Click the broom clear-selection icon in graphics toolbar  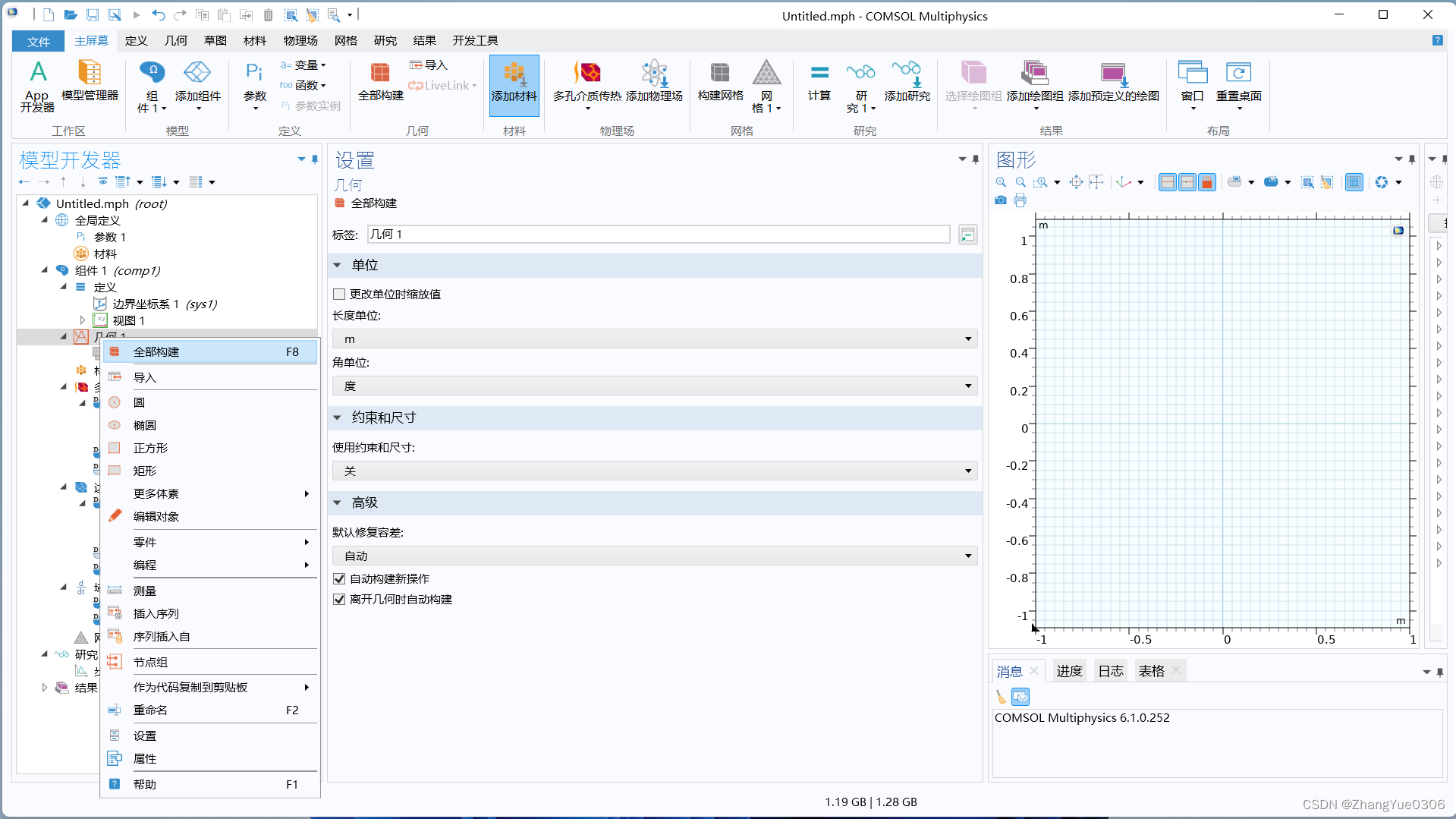1327,182
